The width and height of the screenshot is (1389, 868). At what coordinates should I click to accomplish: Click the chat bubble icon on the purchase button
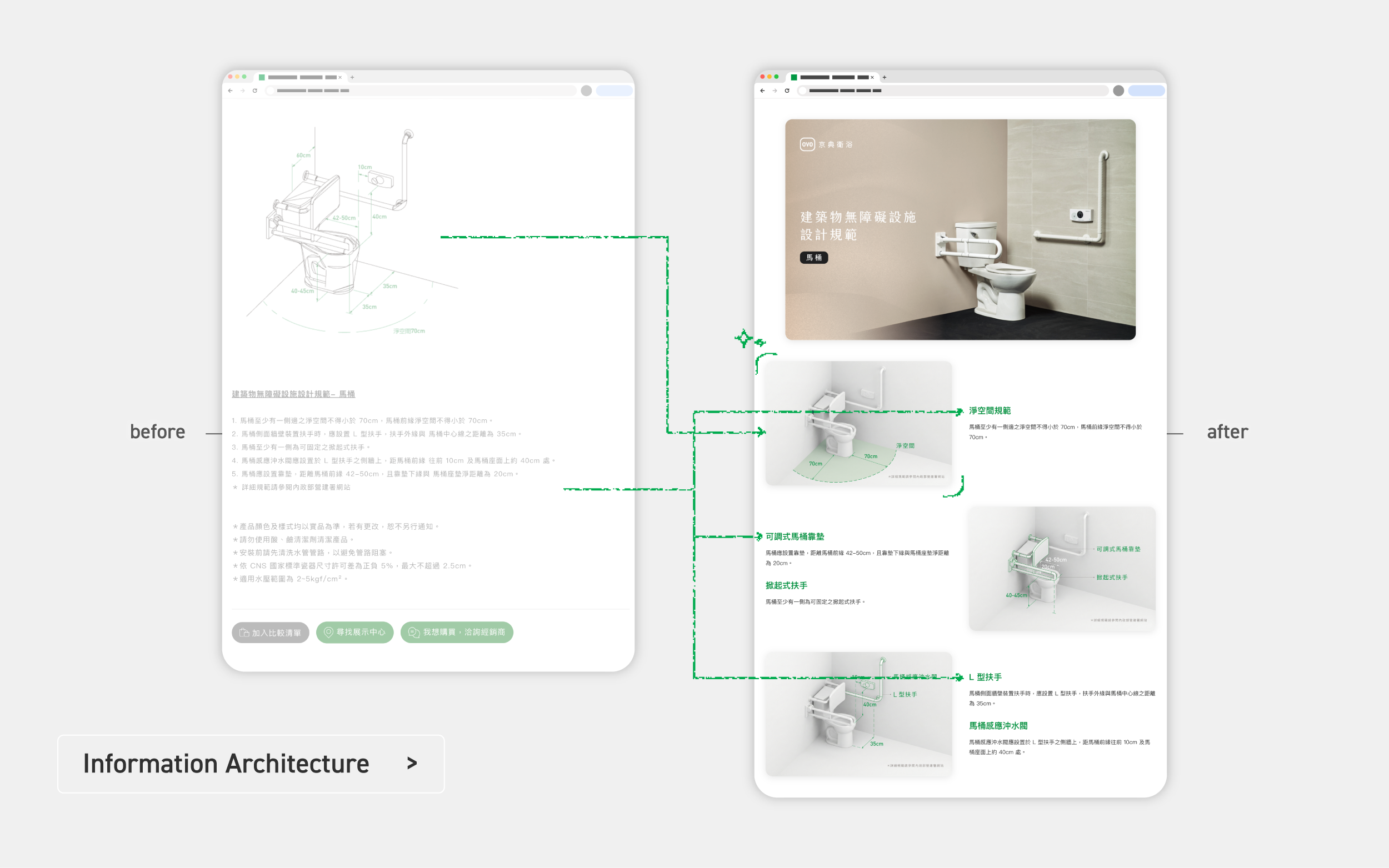point(413,633)
